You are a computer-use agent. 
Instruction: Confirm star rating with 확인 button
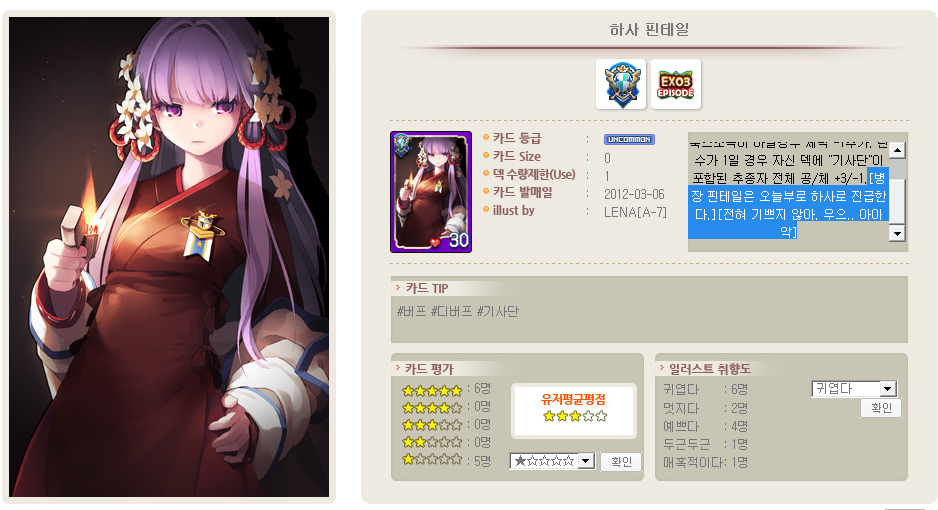tap(621, 462)
